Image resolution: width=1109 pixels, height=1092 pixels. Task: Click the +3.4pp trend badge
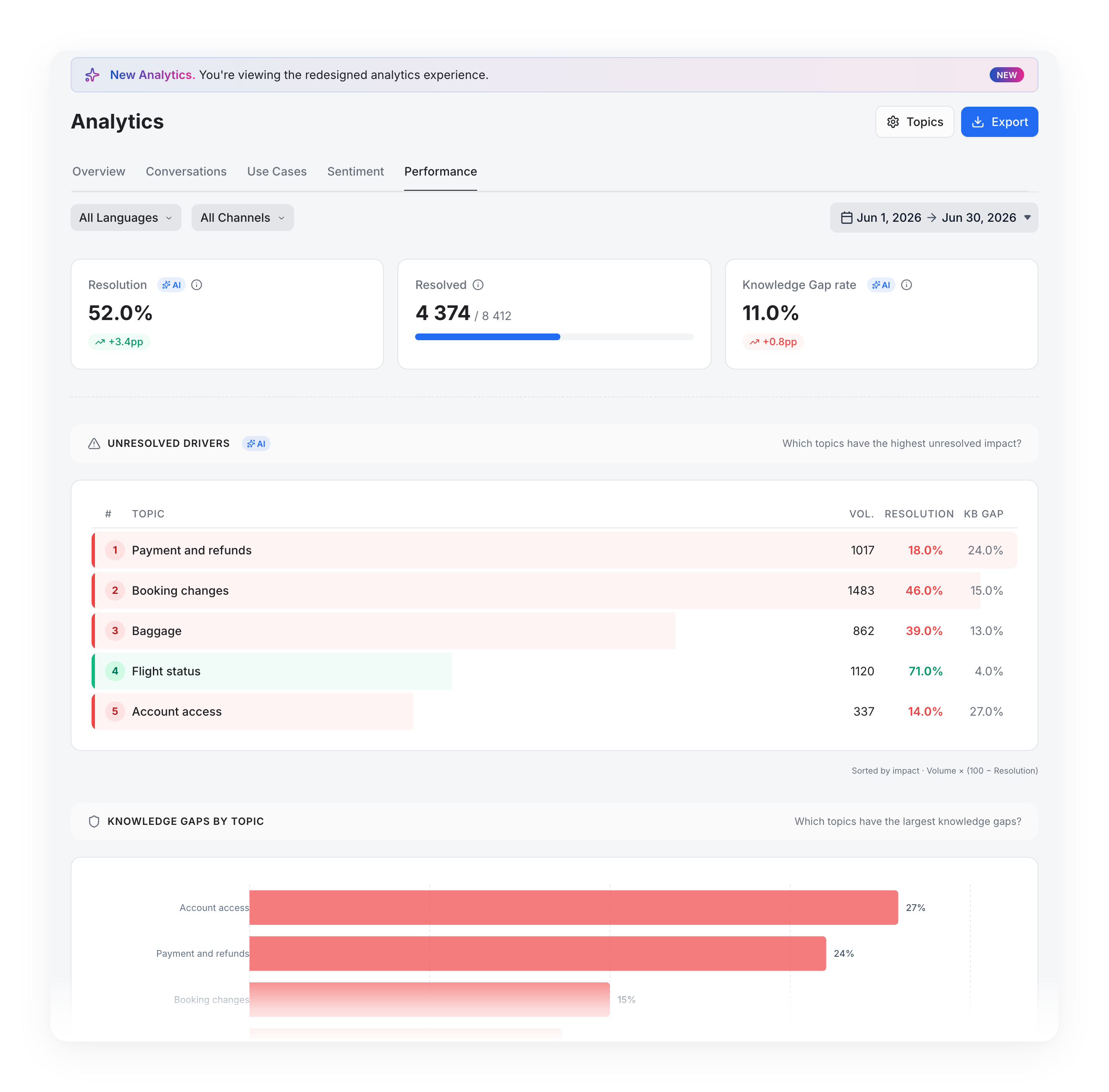[x=119, y=342]
